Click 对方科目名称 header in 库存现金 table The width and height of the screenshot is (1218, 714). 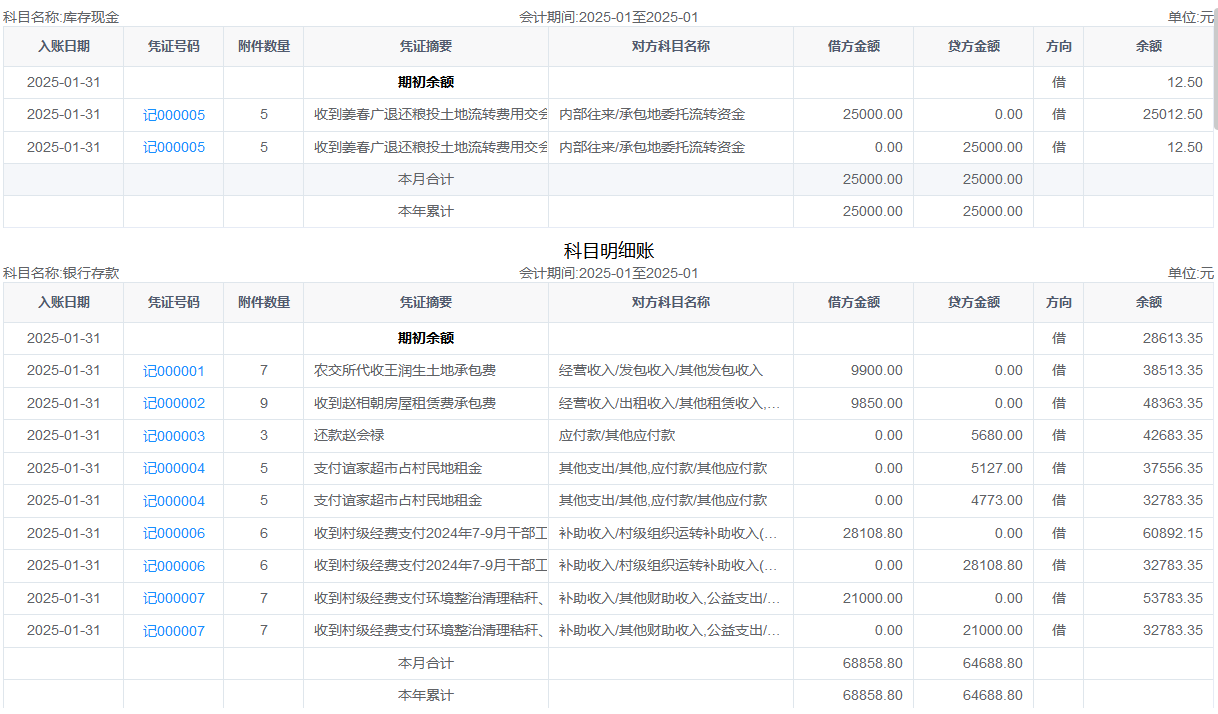[670, 46]
